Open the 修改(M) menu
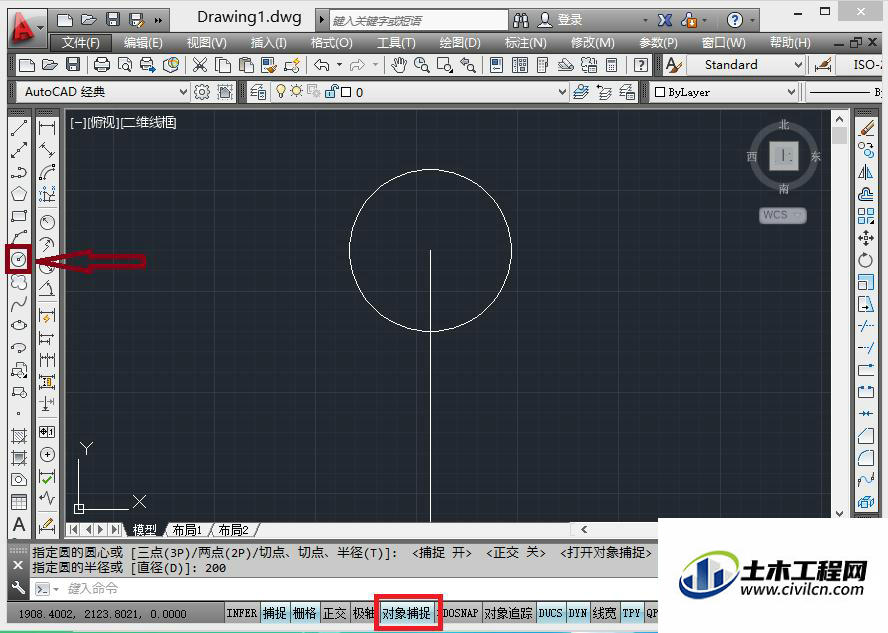The height and width of the screenshot is (633, 888). 592,43
